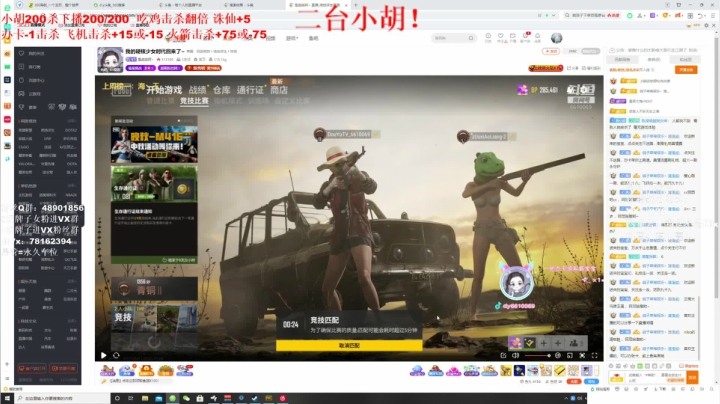
Task: Click the play button on the video player
Action: coord(103,355)
